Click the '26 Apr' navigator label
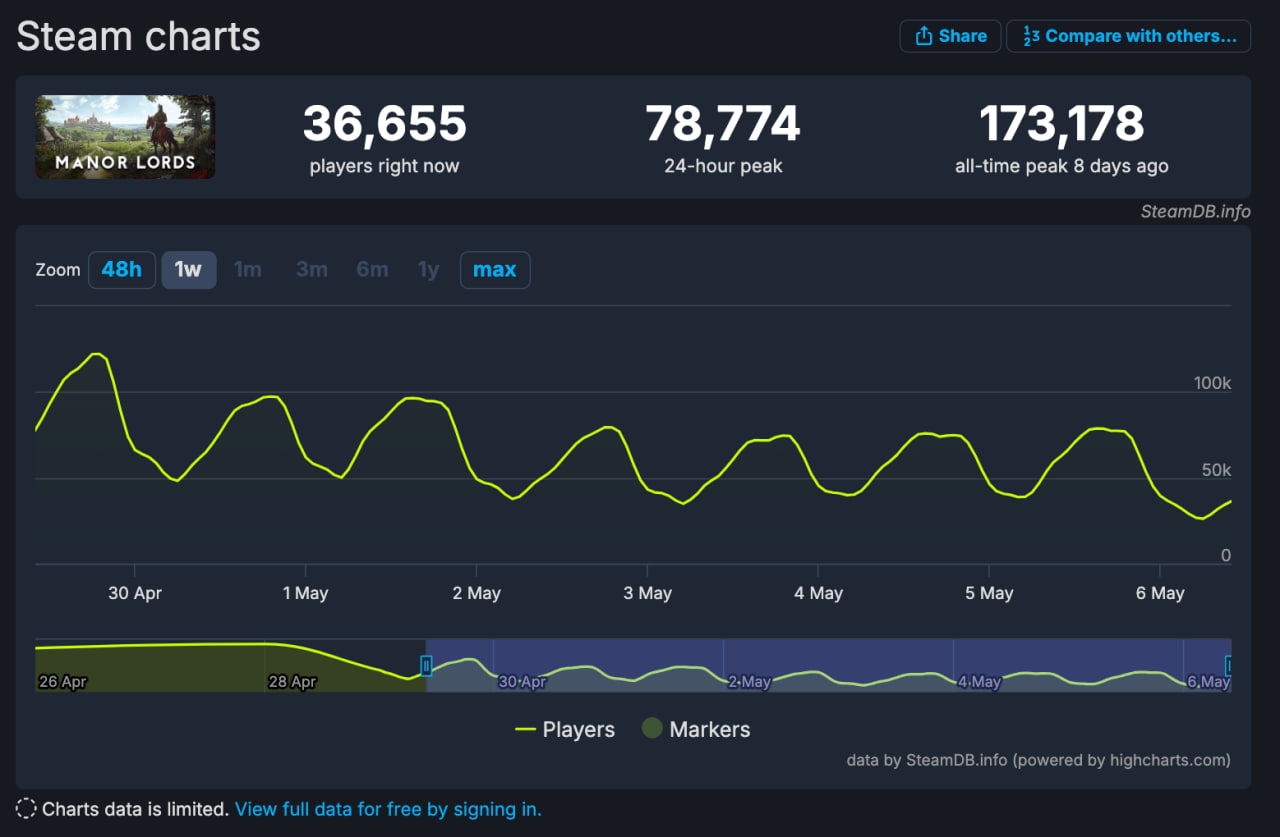1280x837 pixels. (63, 682)
